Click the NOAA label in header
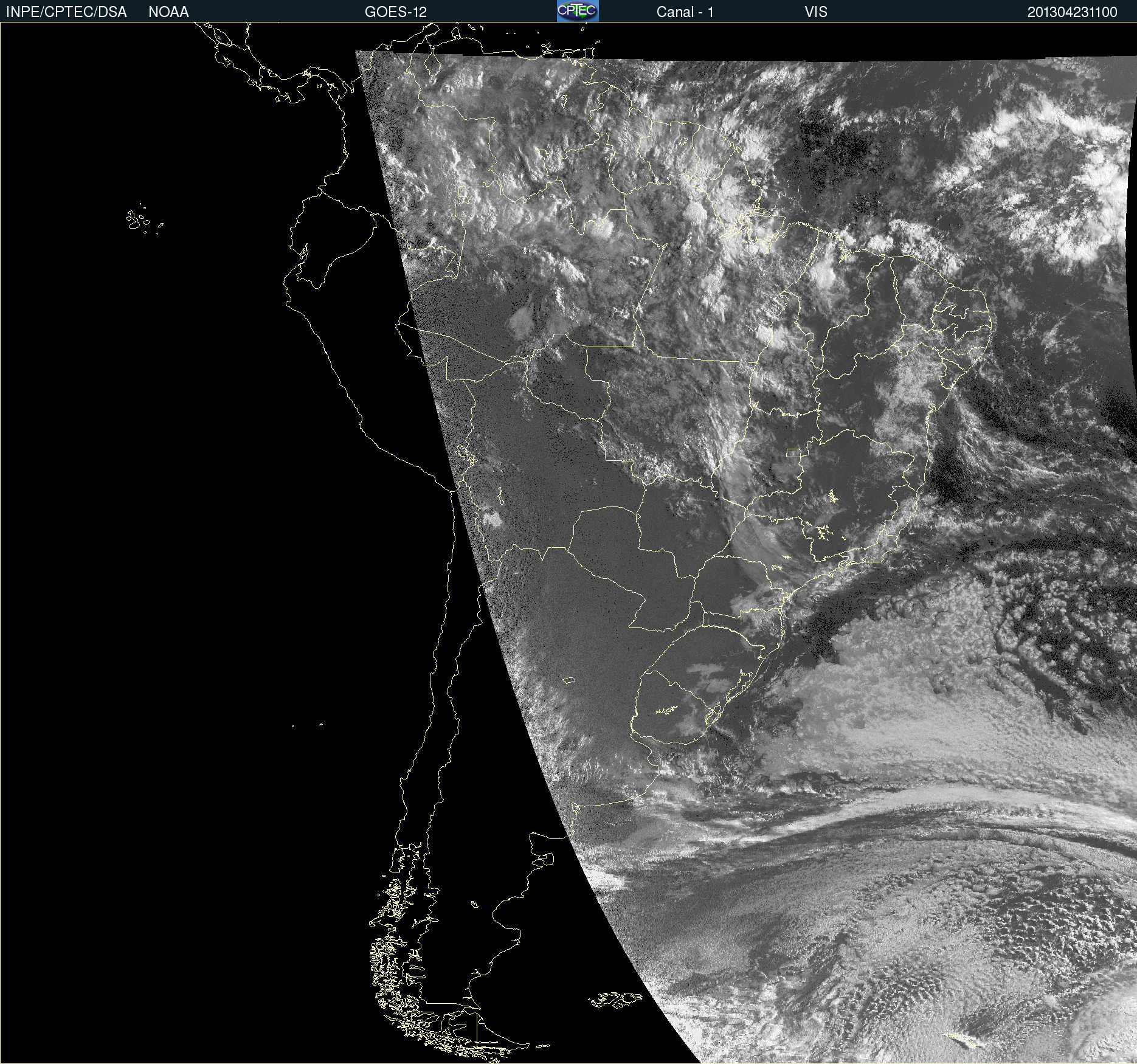The width and height of the screenshot is (1137, 1064). click(x=168, y=12)
